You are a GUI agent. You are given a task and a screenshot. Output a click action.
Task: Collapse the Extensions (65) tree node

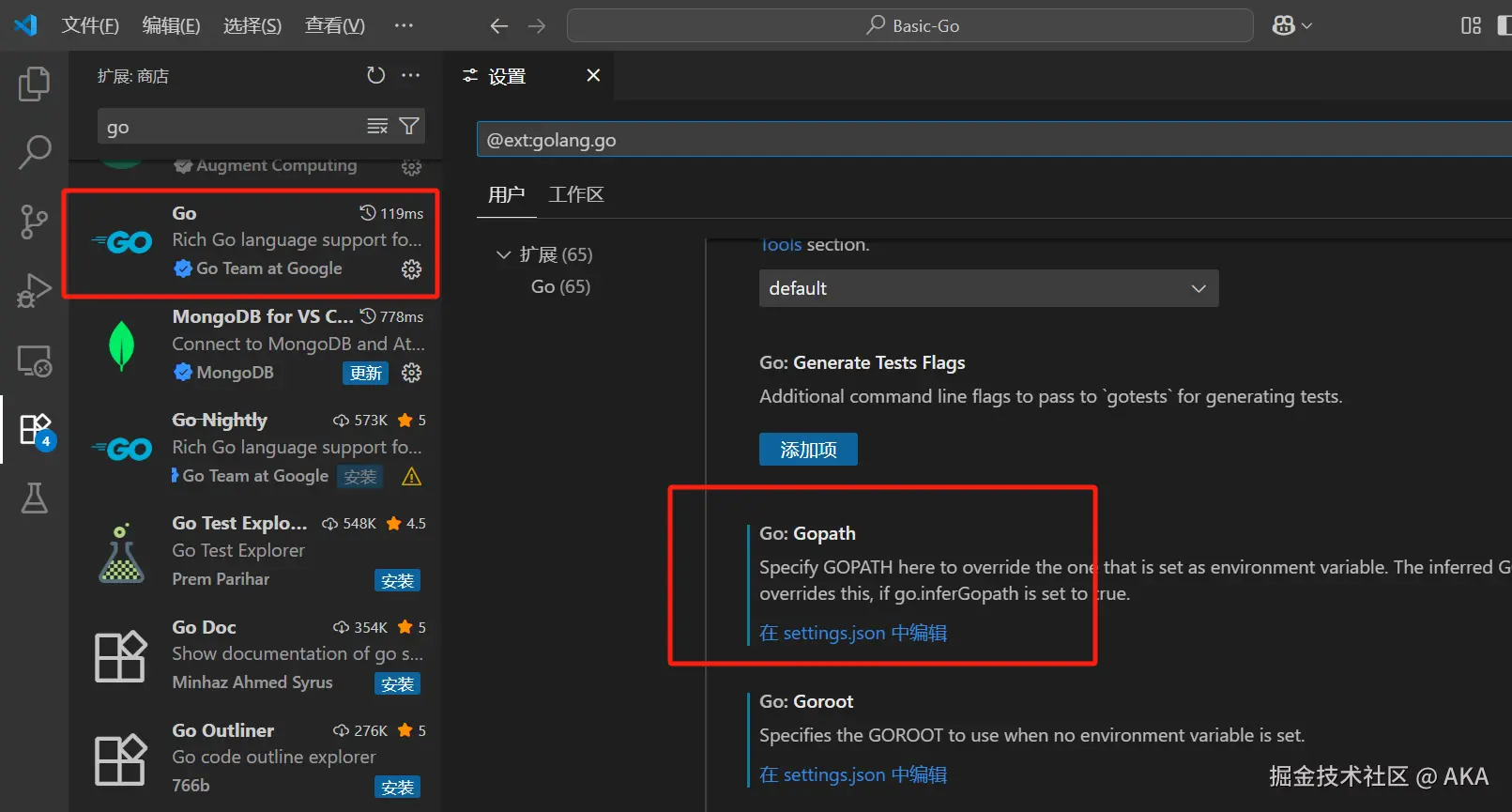pos(504,254)
